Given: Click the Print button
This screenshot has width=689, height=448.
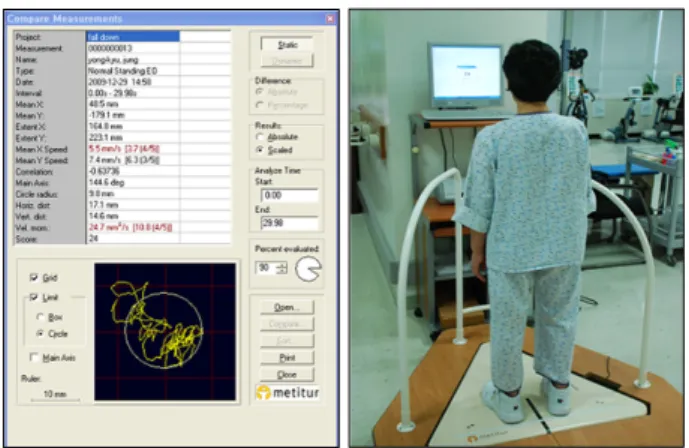Looking at the screenshot, I should pyautogui.click(x=287, y=358).
